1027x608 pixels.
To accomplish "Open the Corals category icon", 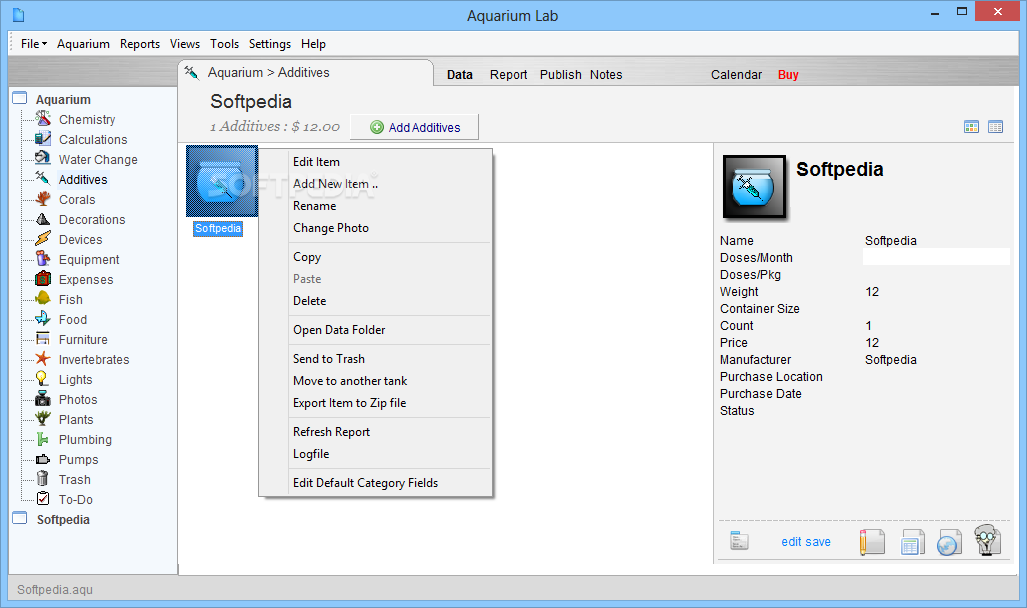I will click(x=43, y=199).
